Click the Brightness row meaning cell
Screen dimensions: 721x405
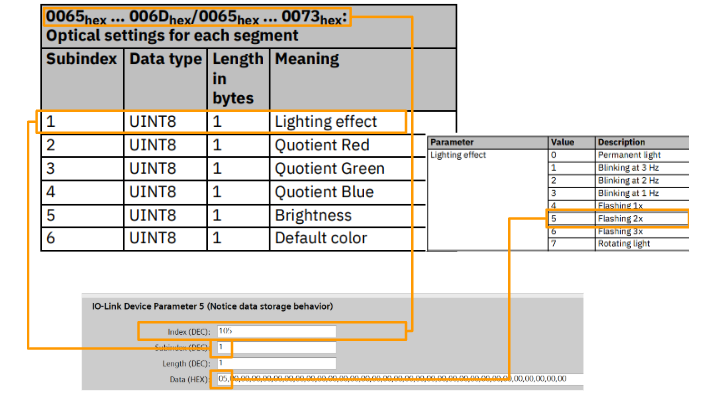click(x=313, y=215)
